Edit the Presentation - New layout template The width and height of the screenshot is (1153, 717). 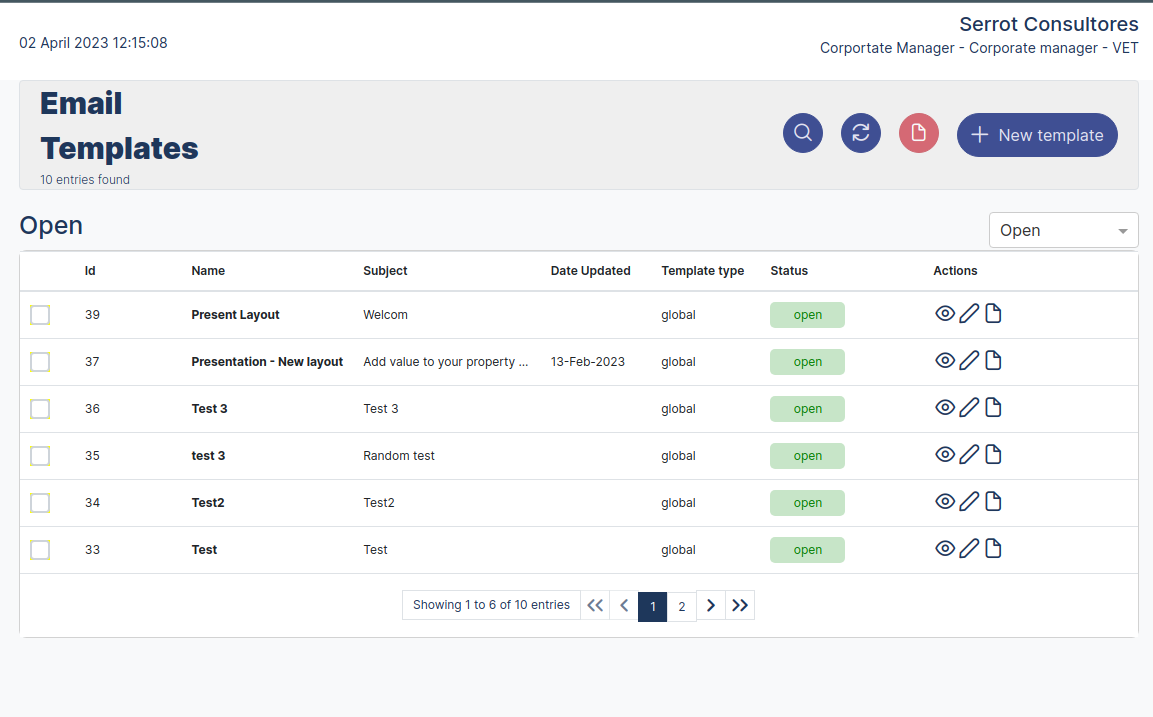click(969, 360)
